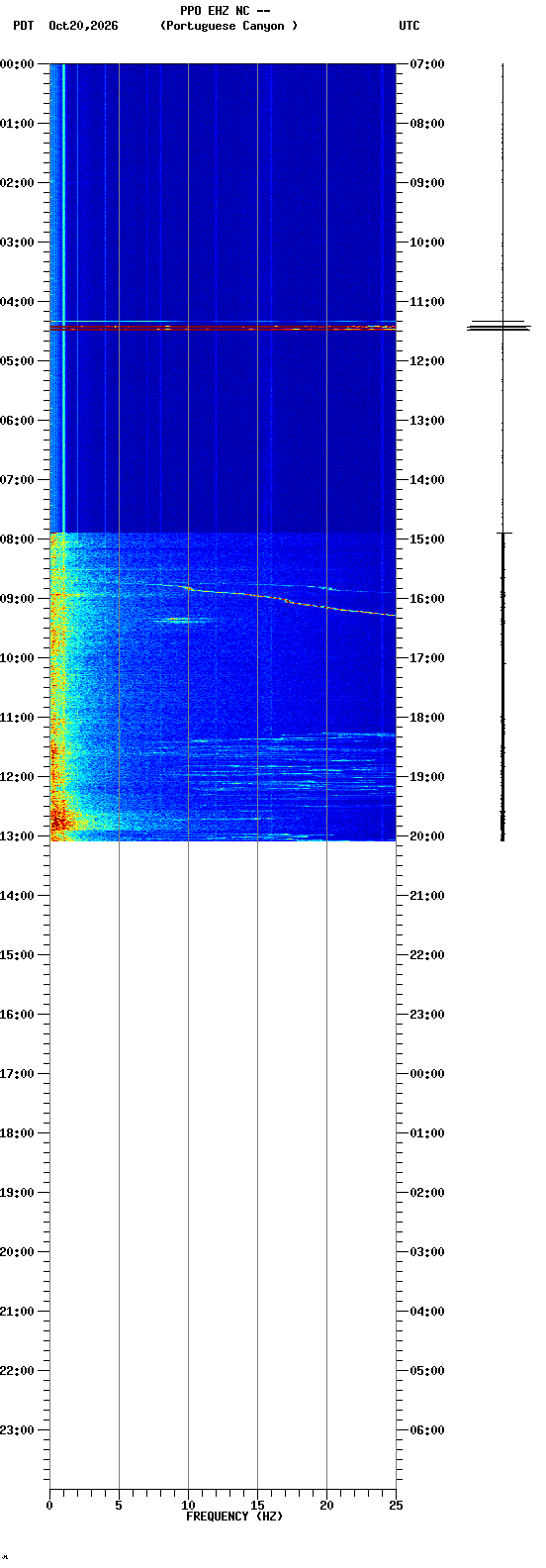Click the '09:00' UTC time label
This screenshot has height=1568, width=546.
tap(427, 183)
